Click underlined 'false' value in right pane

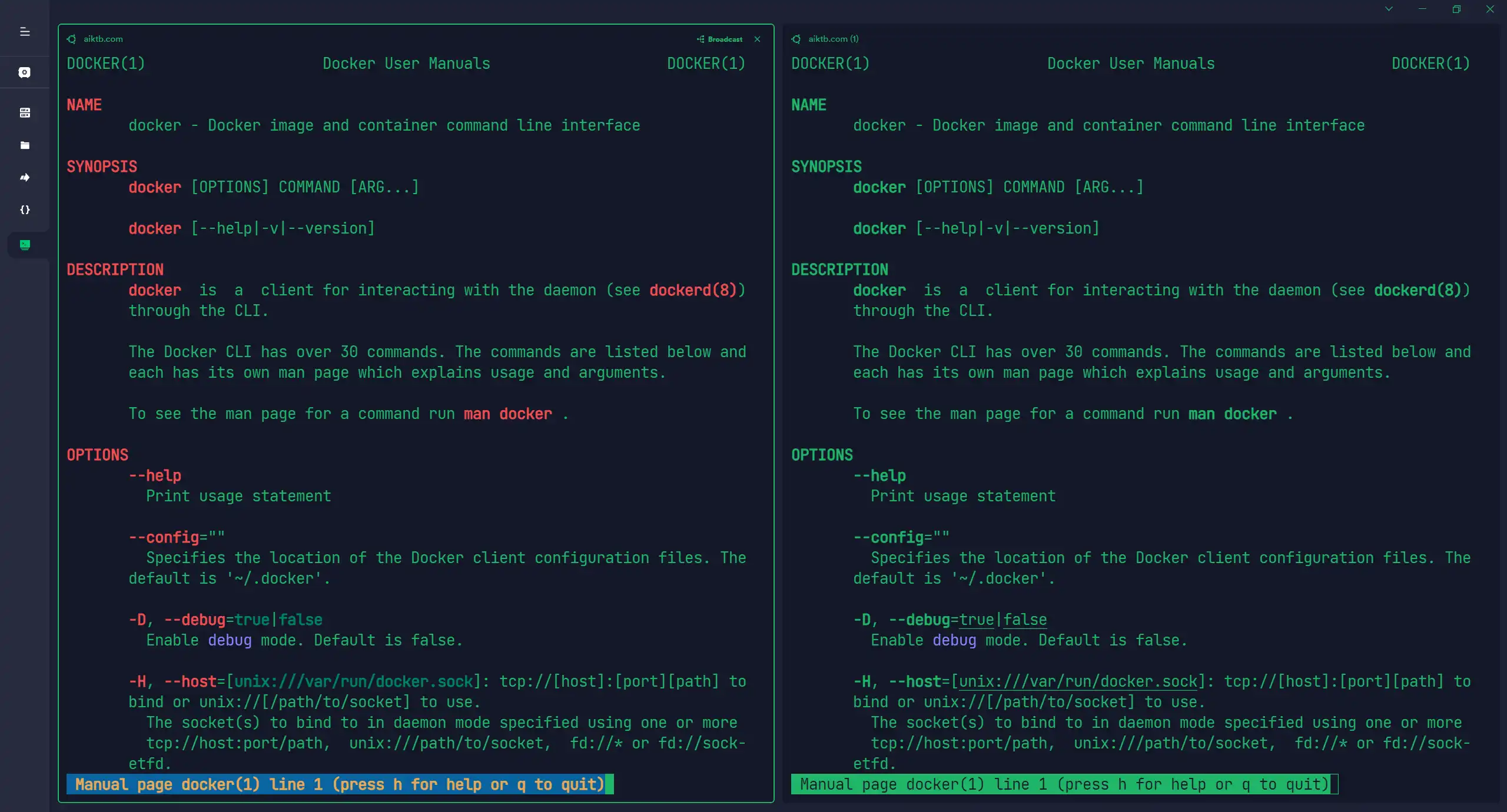coord(1025,620)
